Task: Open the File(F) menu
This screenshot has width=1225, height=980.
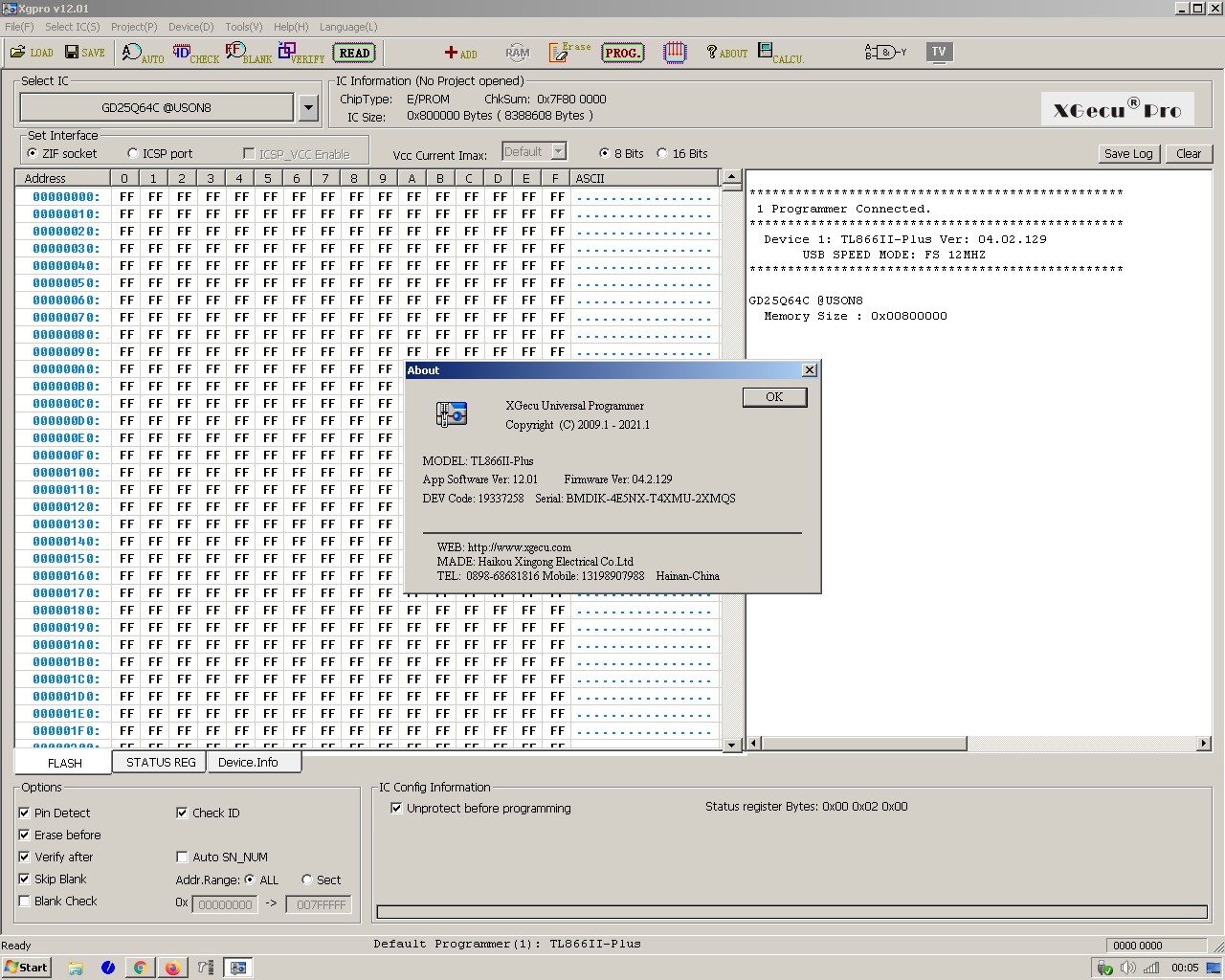Action: (x=19, y=27)
